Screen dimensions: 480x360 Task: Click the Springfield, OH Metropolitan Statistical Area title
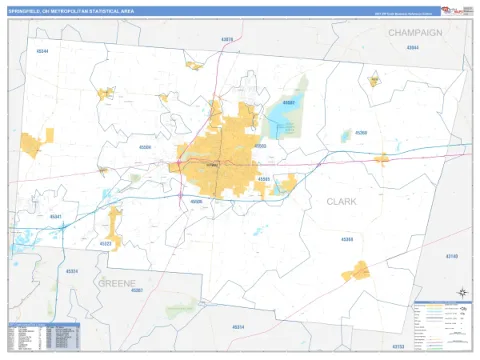tap(71, 11)
